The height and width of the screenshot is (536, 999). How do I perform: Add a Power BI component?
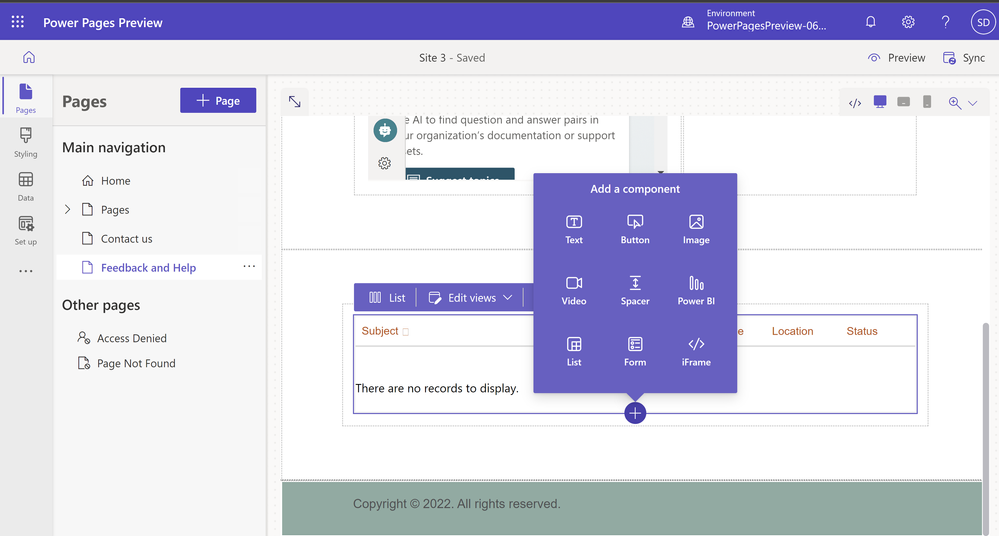click(x=696, y=291)
